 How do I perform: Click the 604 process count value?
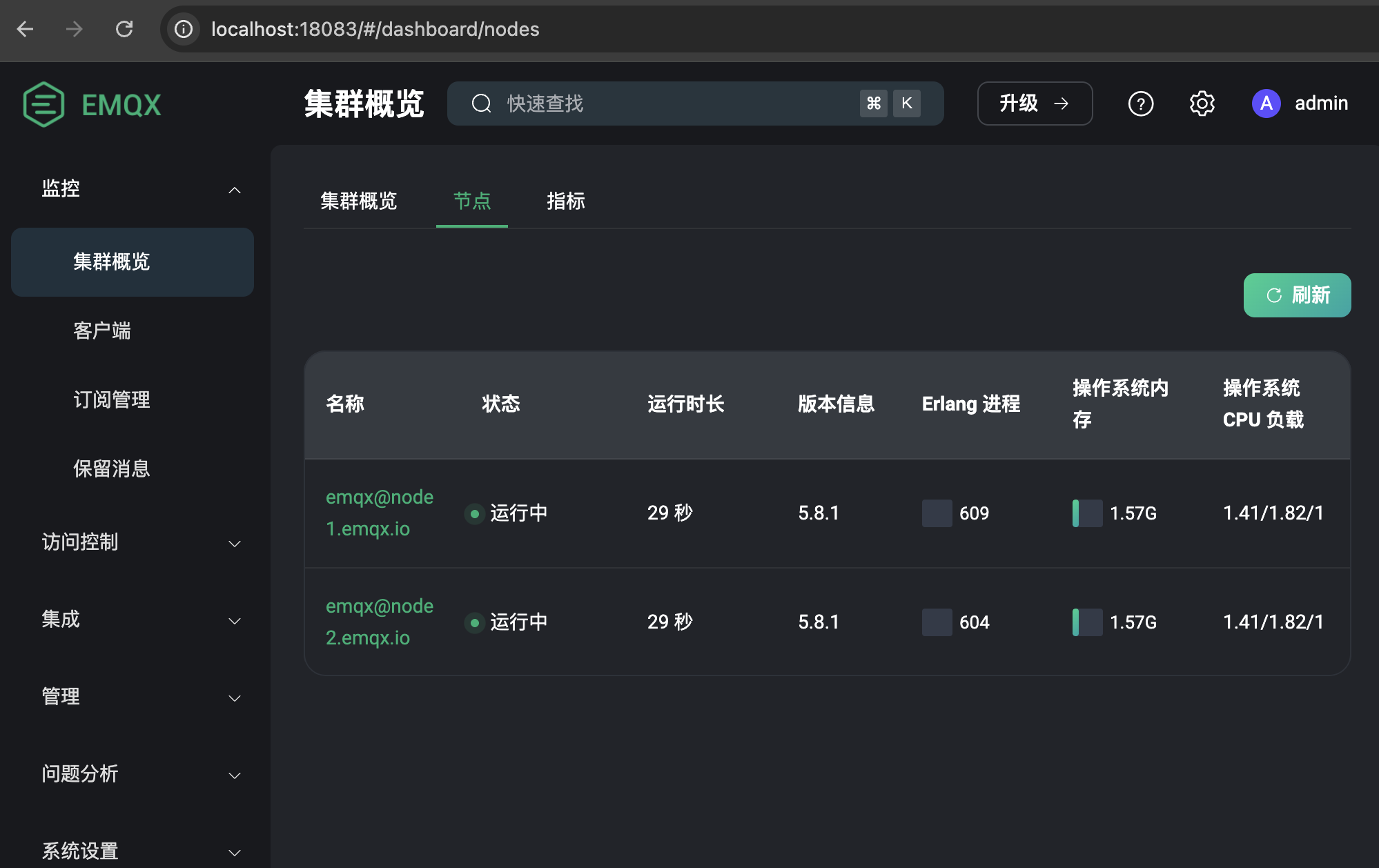click(x=975, y=622)
